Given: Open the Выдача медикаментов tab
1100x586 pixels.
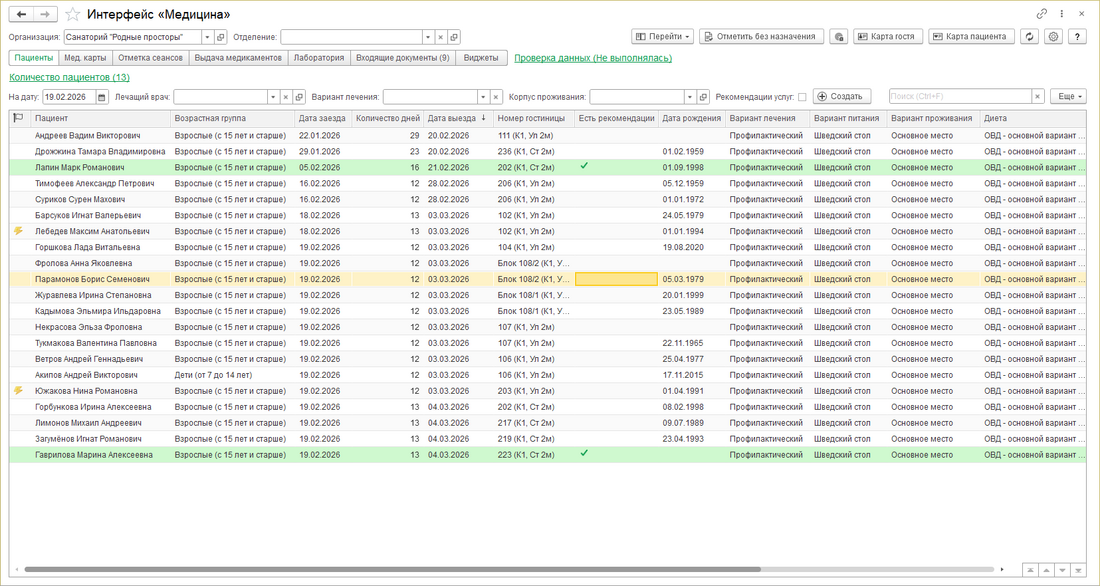Looking at the screenshot, I should (238, 58).
